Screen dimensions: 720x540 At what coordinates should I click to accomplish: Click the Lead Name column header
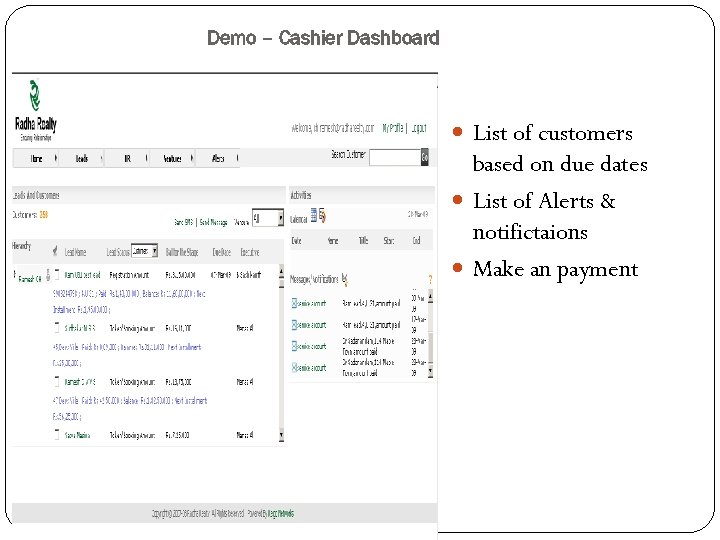(75, 252)
